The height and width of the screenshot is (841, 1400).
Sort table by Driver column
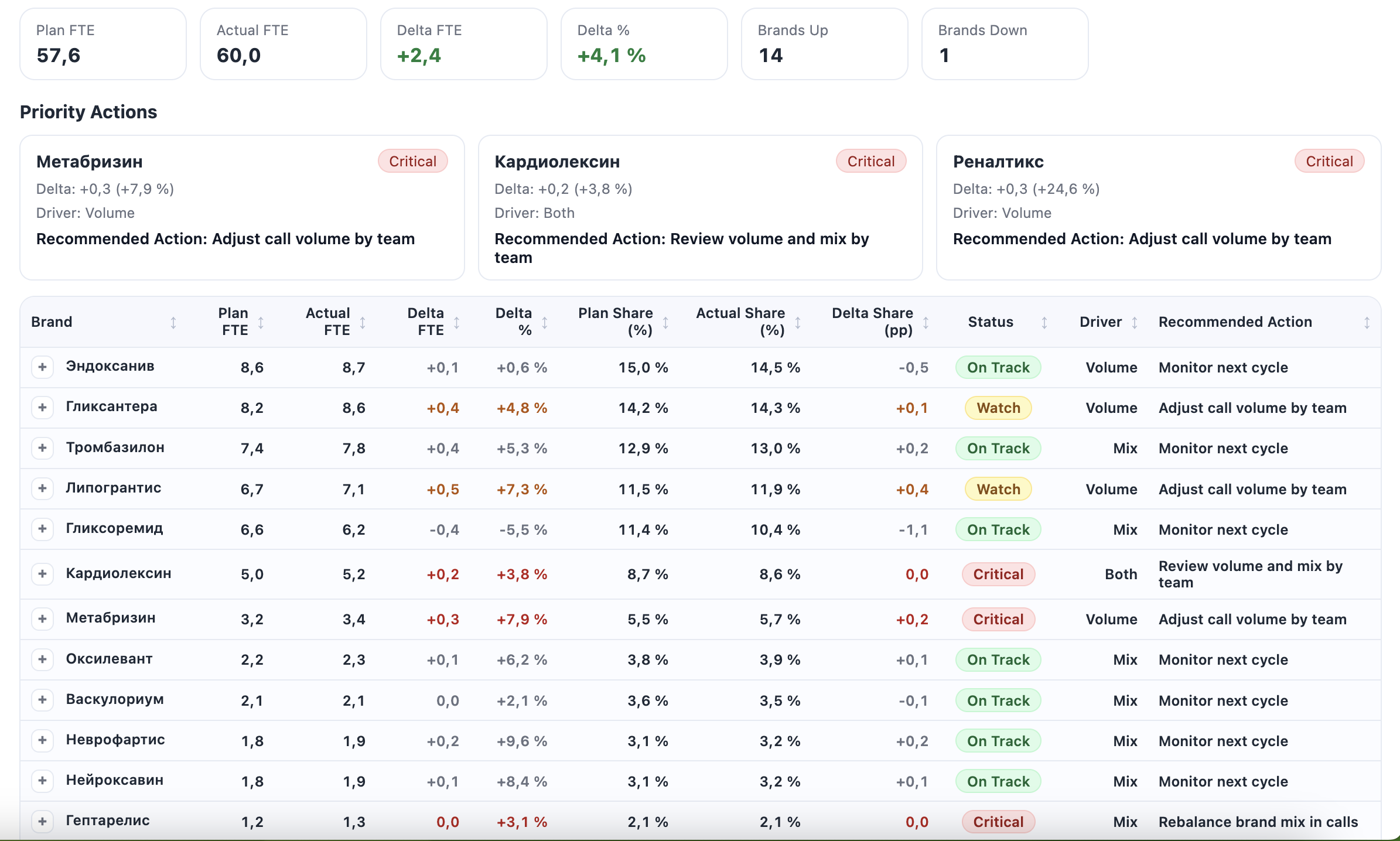pos(1135,322)
